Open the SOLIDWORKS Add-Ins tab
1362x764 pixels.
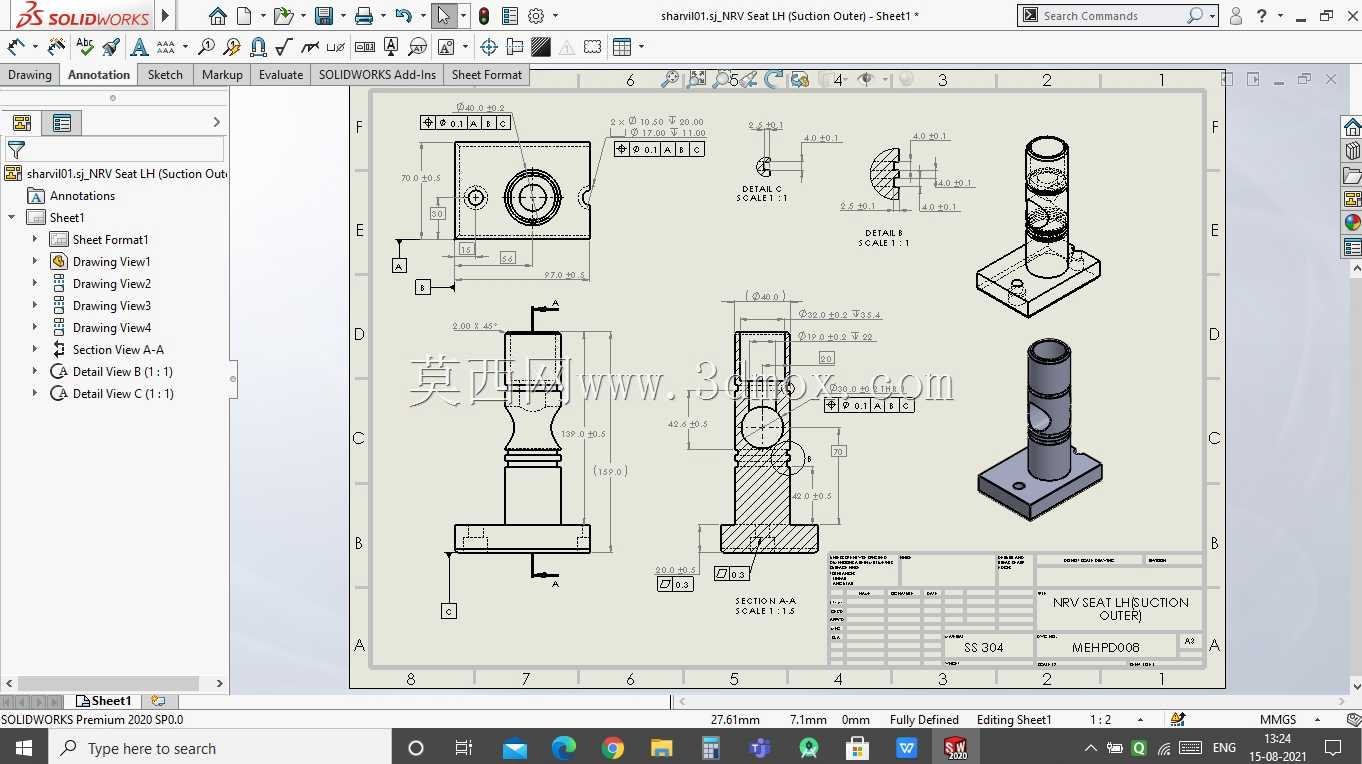click(x=377, y=75)
